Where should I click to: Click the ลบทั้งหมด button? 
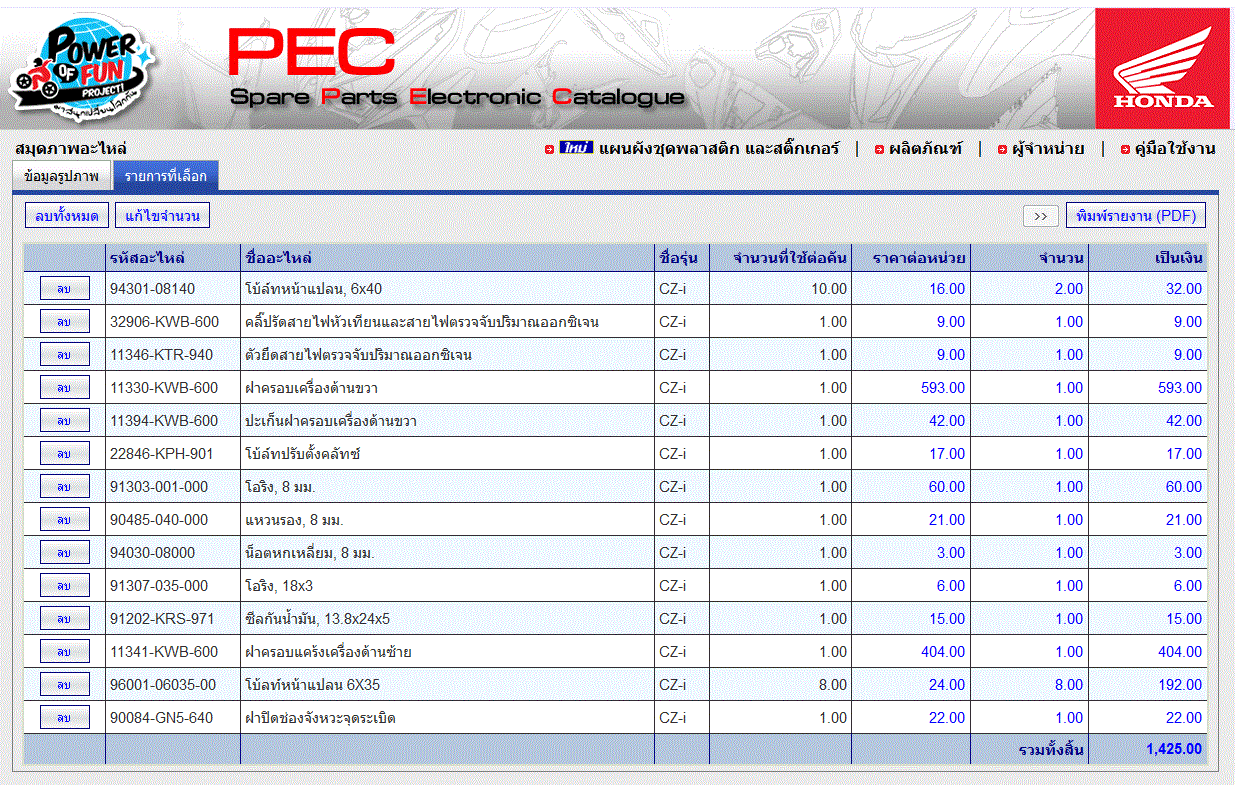tap(67, 215)
